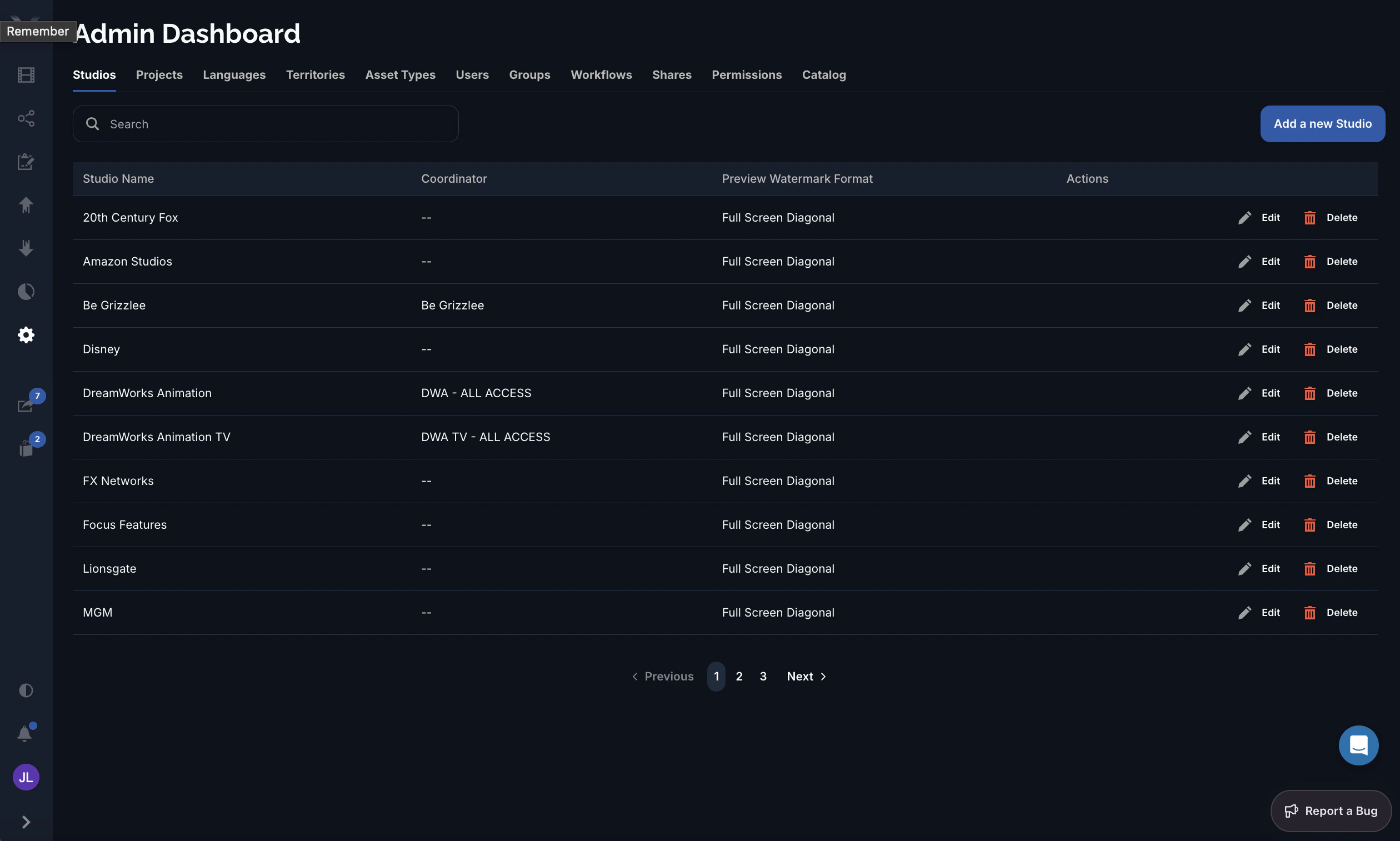
Task: Click the DreamWorks Animation TV studio name
Action: point(157,437)
